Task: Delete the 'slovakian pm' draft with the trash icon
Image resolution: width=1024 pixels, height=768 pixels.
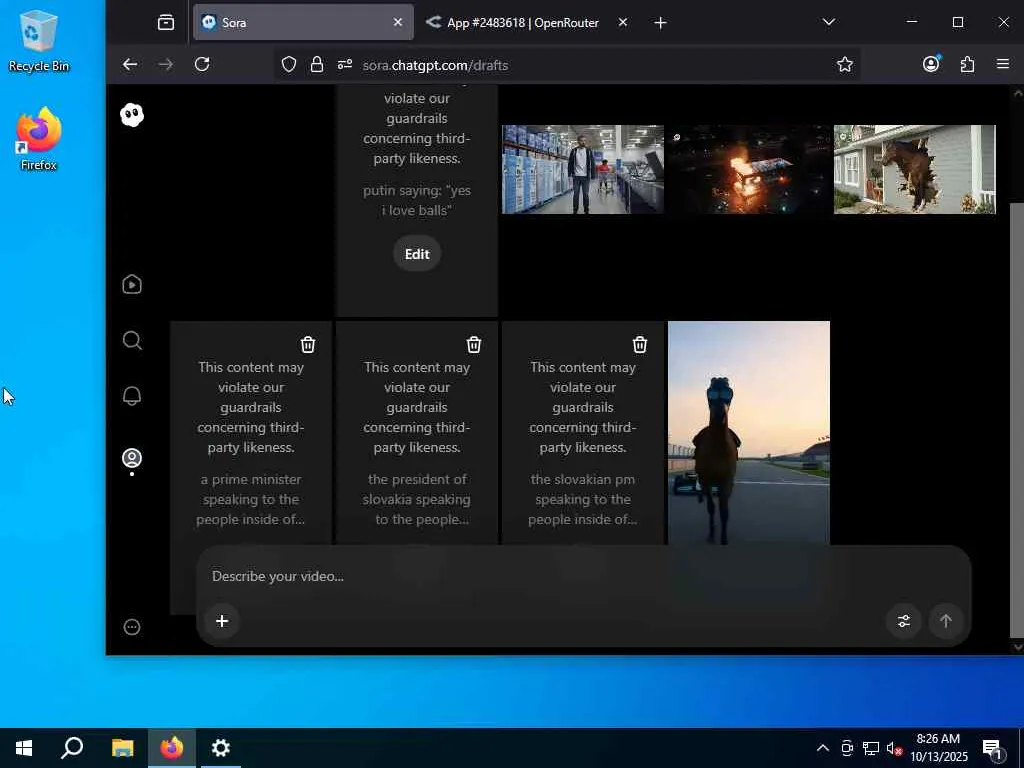Action: click(640, 344)
